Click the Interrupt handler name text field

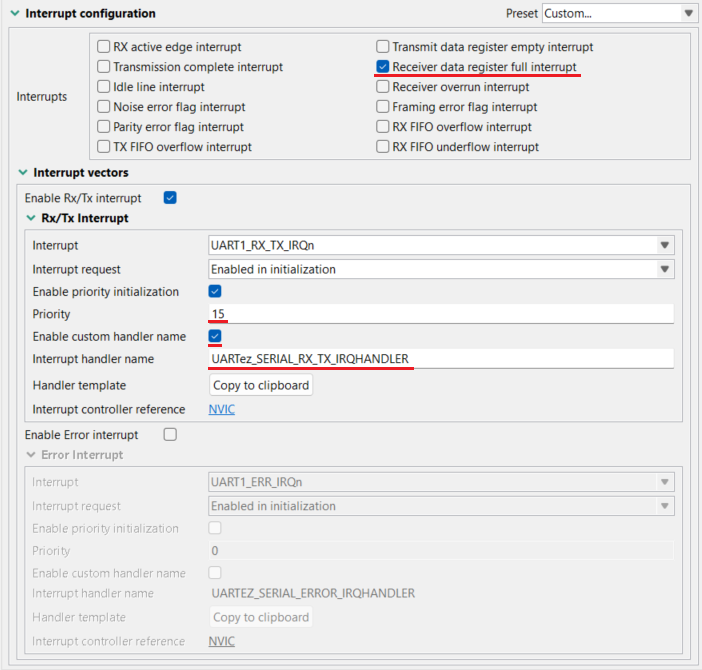pyautogui.click(x=440, y=359)
